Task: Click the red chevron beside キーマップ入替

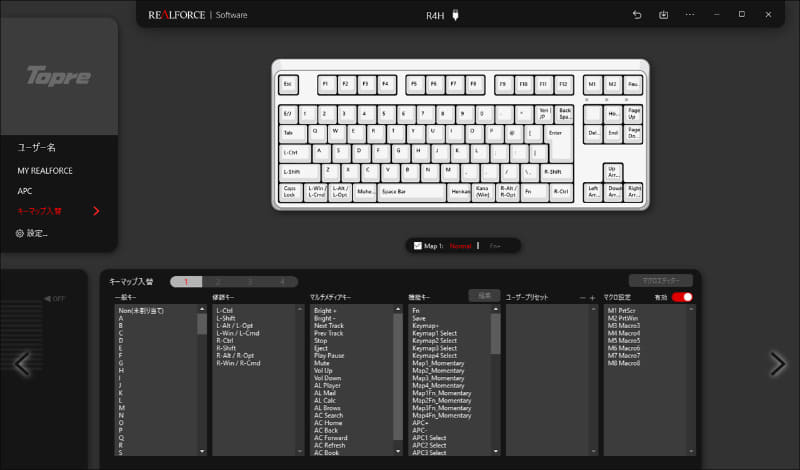Action: point(96,211)
